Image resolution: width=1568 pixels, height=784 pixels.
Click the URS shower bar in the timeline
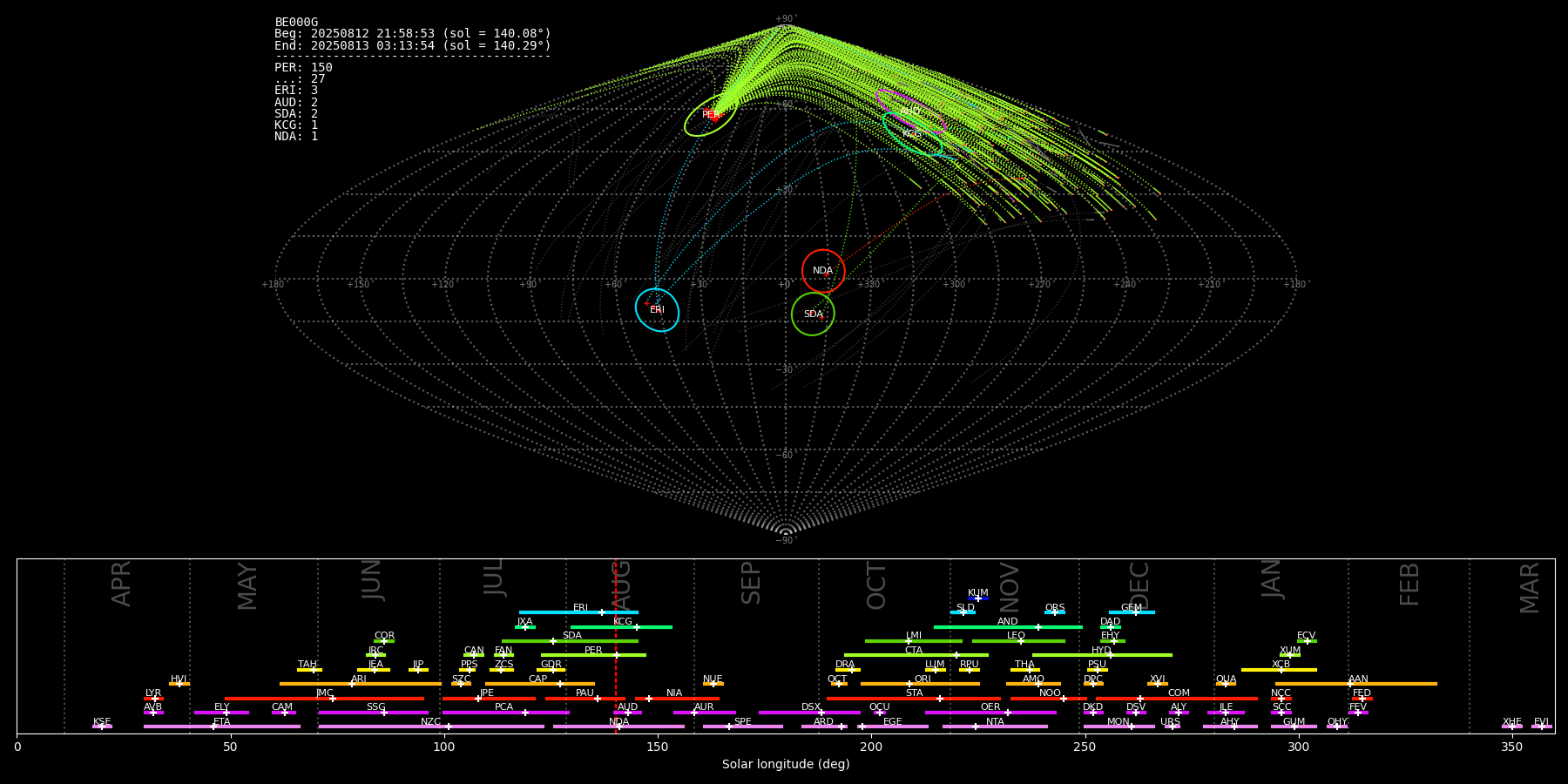pyautogui.click(x=1172, y=727)
